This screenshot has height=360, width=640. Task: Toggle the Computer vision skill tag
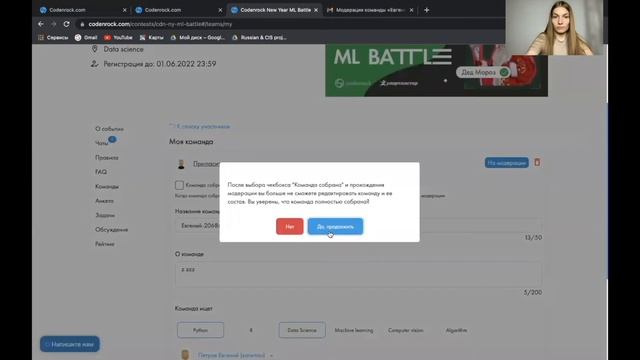[x=405, y=330]
